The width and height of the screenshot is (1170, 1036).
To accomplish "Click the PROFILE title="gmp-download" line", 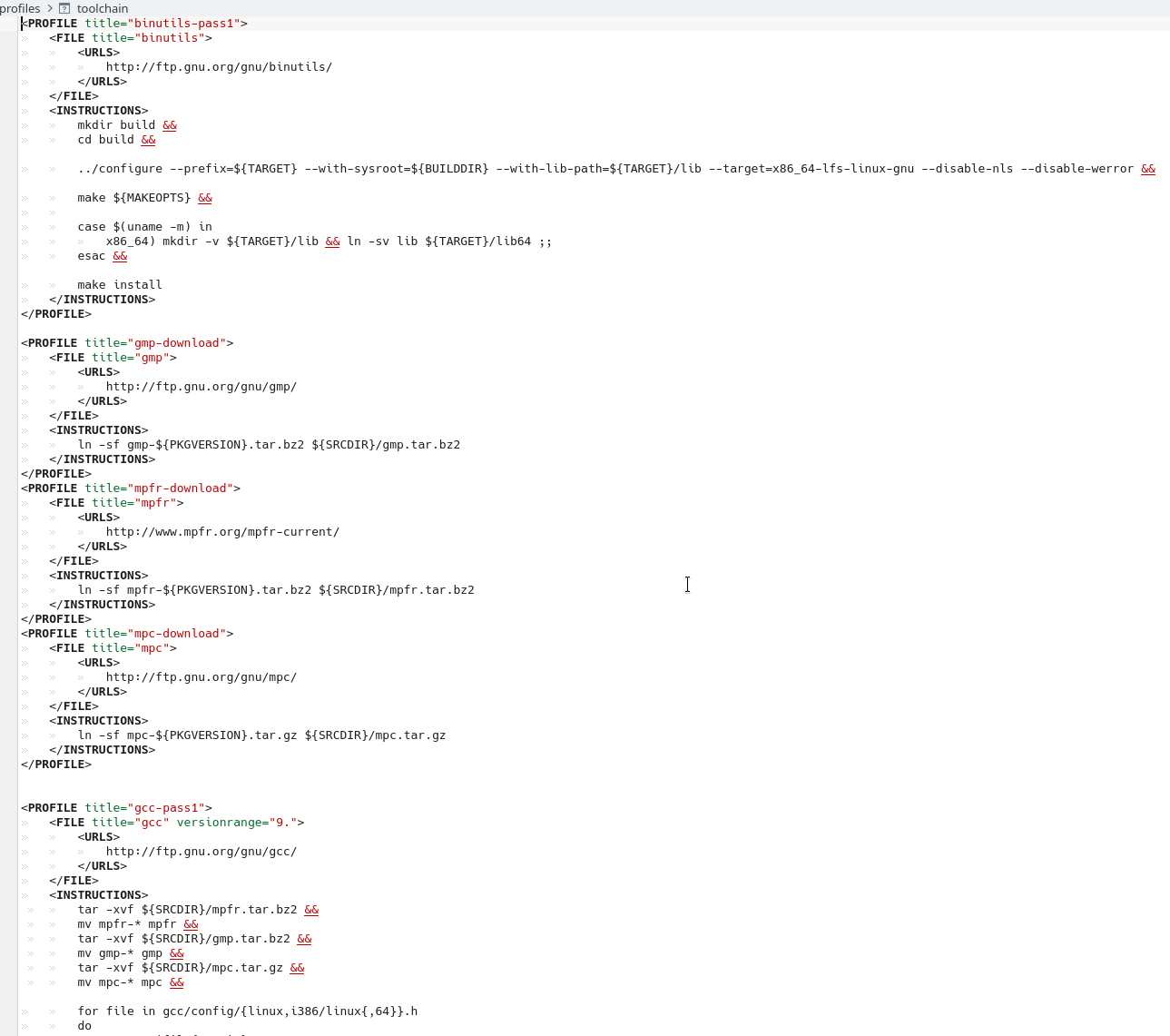I will (127, 343).
